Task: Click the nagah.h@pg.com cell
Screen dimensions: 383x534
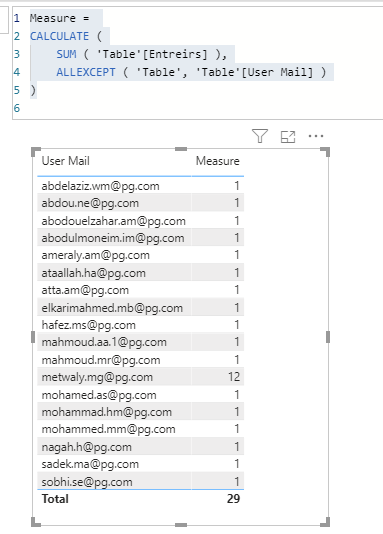Action: pos(86,447)
